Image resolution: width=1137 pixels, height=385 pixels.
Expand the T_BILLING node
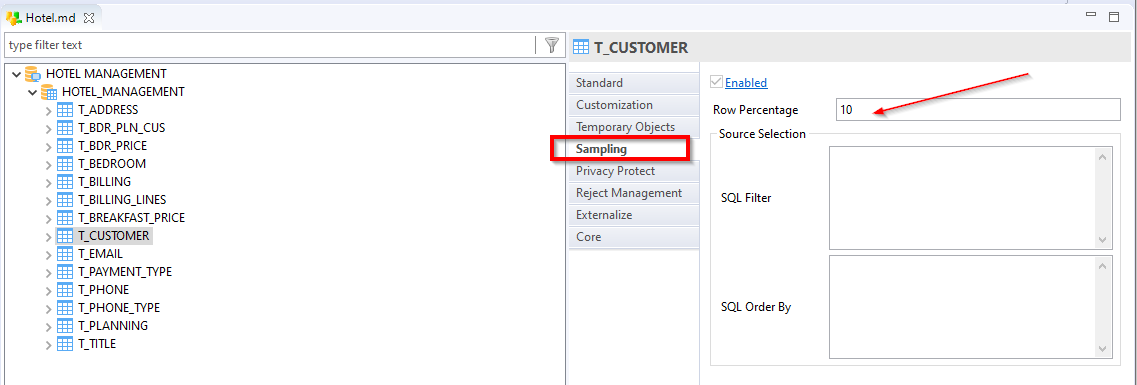point(49,183)
